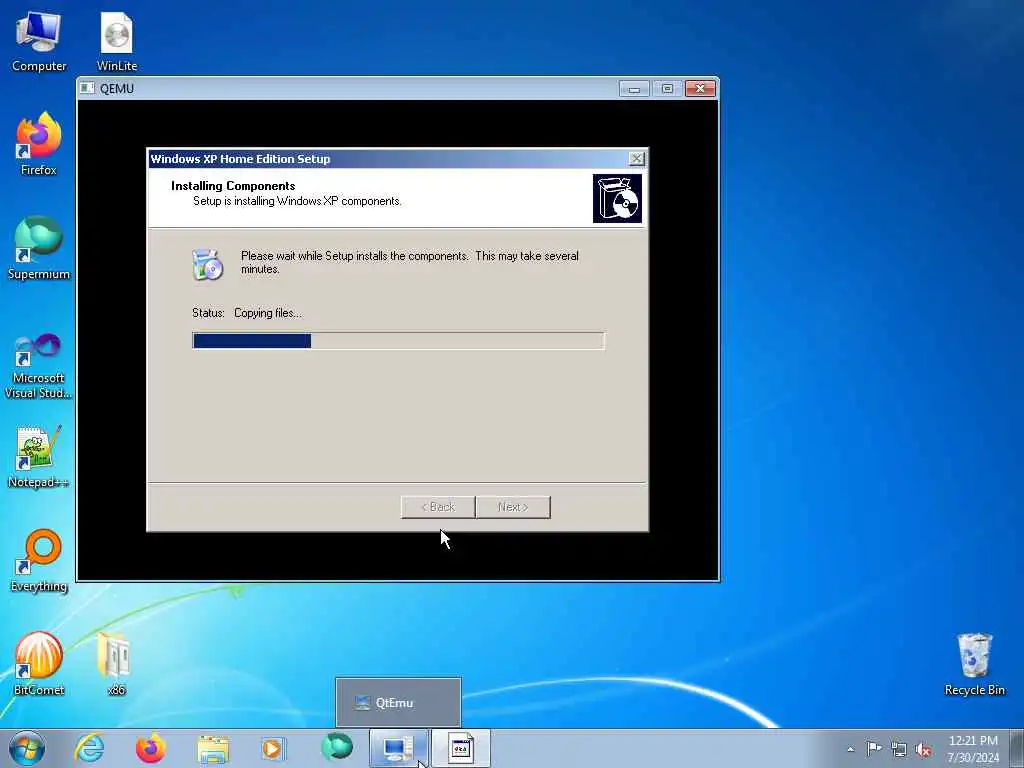
Task: Click "Status: Copying files..." text
Action: pos(247,313)
